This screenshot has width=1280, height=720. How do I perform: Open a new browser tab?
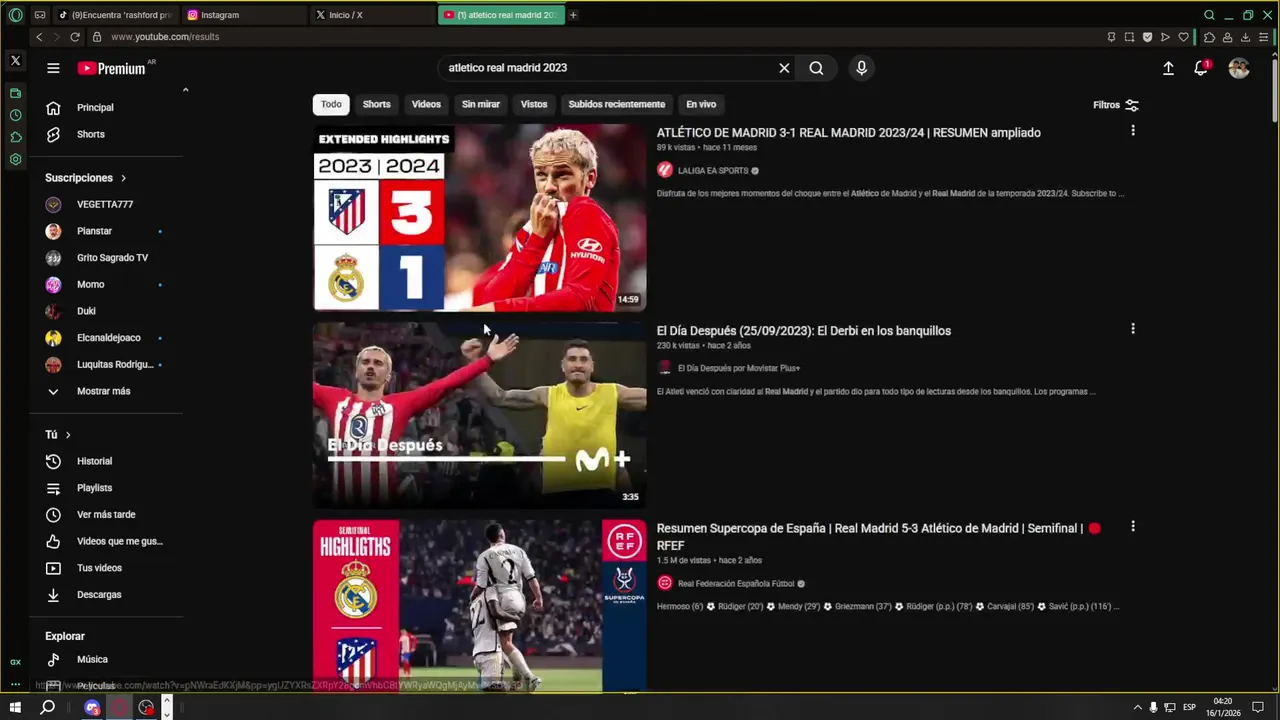coord(573,15)
